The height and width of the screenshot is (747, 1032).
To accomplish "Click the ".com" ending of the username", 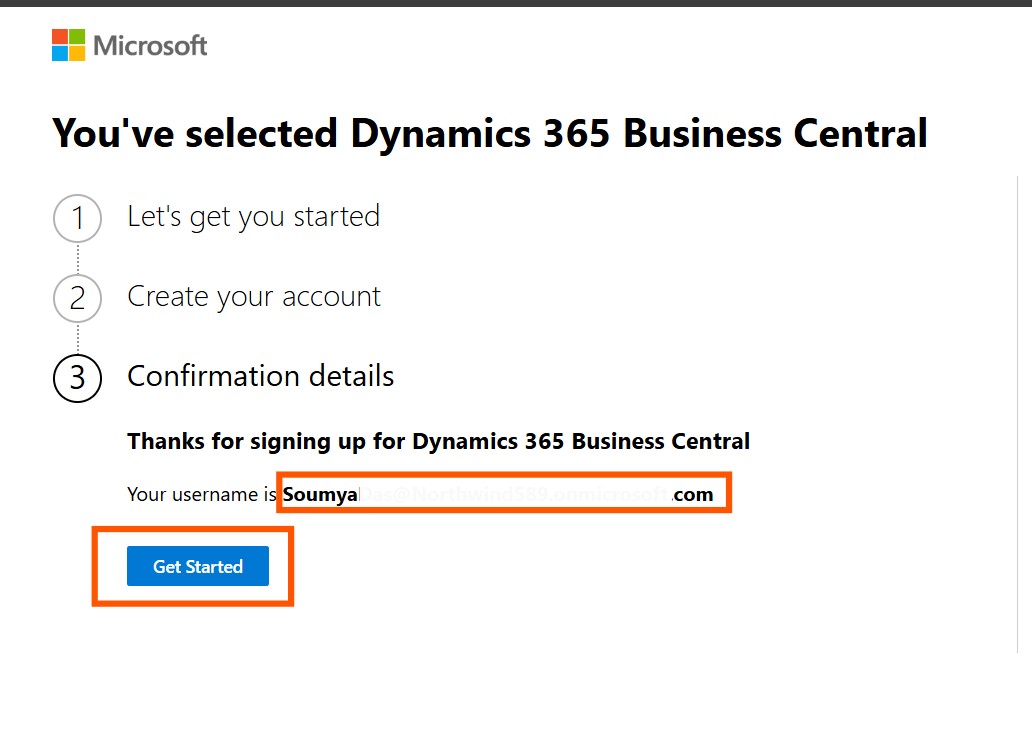I will point(693,494).
